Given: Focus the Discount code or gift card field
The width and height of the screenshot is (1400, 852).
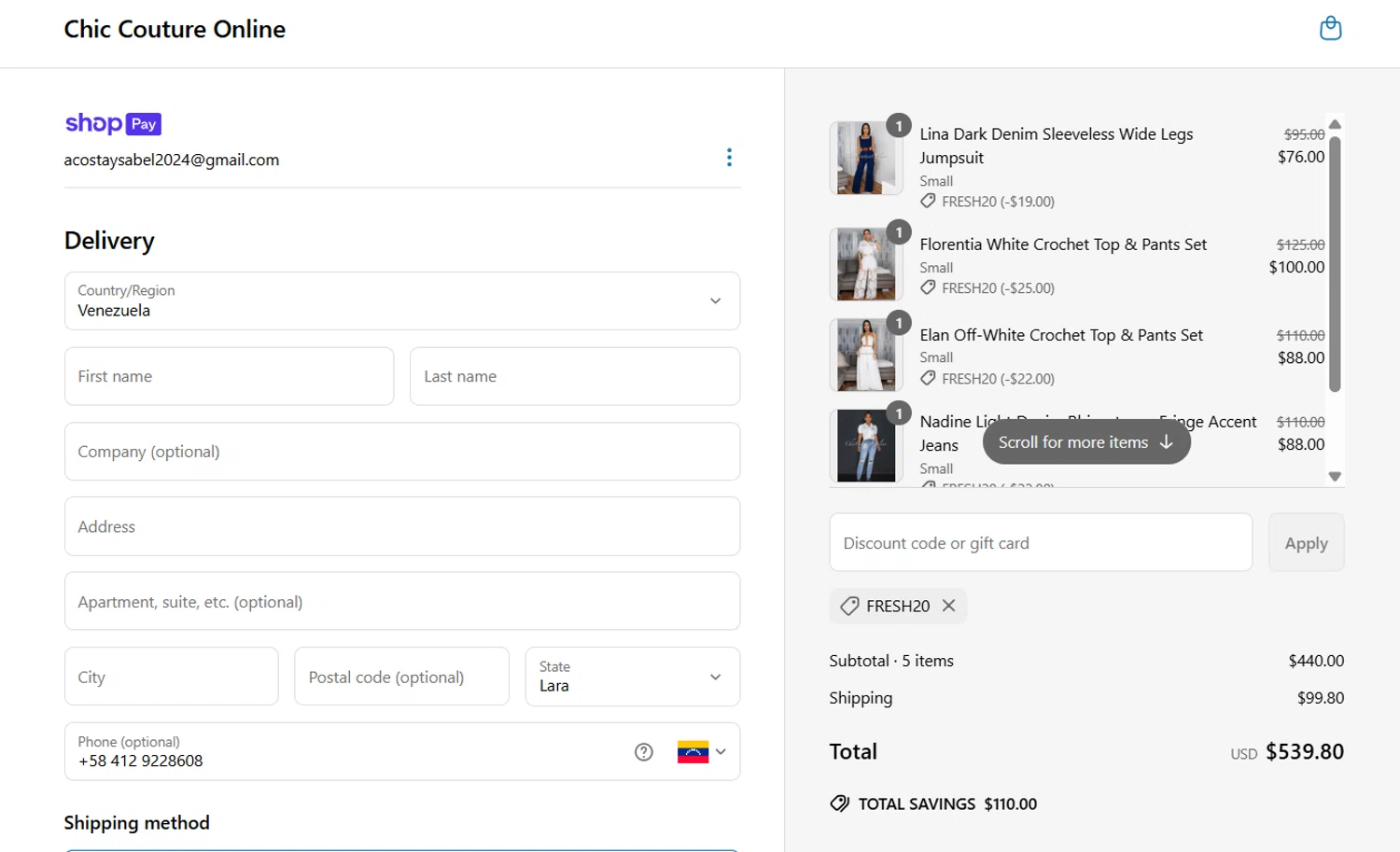Looking at the screenshot, I should coord(1041,542).
